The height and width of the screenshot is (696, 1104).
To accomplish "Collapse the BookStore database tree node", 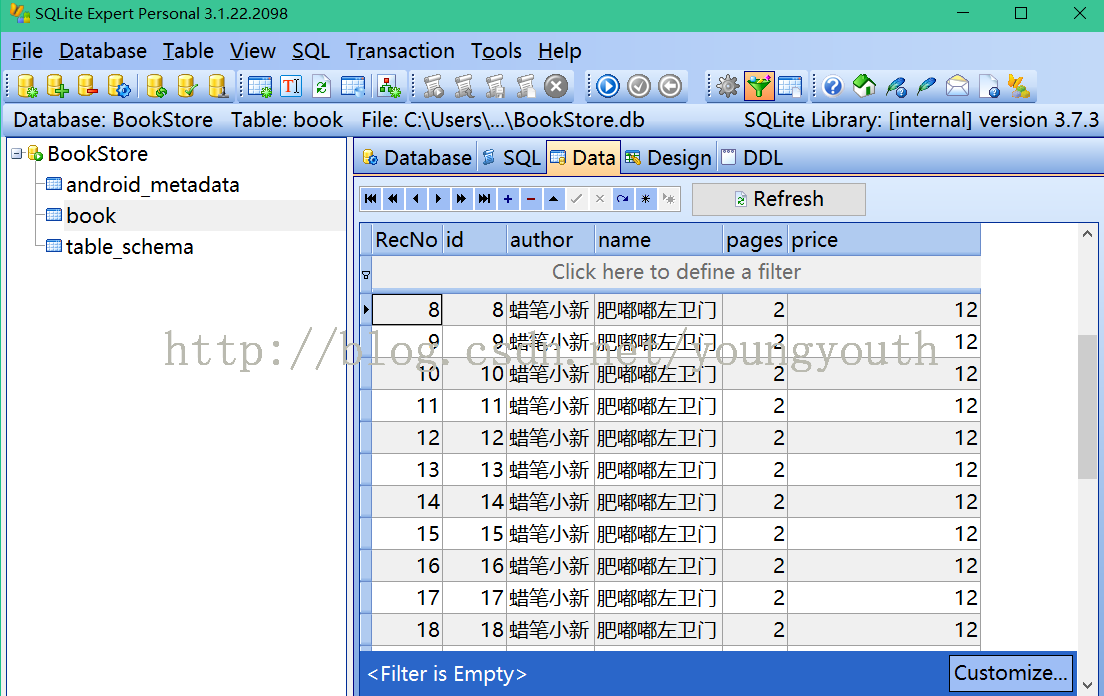I will pyautogui.click(x=17, y=153).
